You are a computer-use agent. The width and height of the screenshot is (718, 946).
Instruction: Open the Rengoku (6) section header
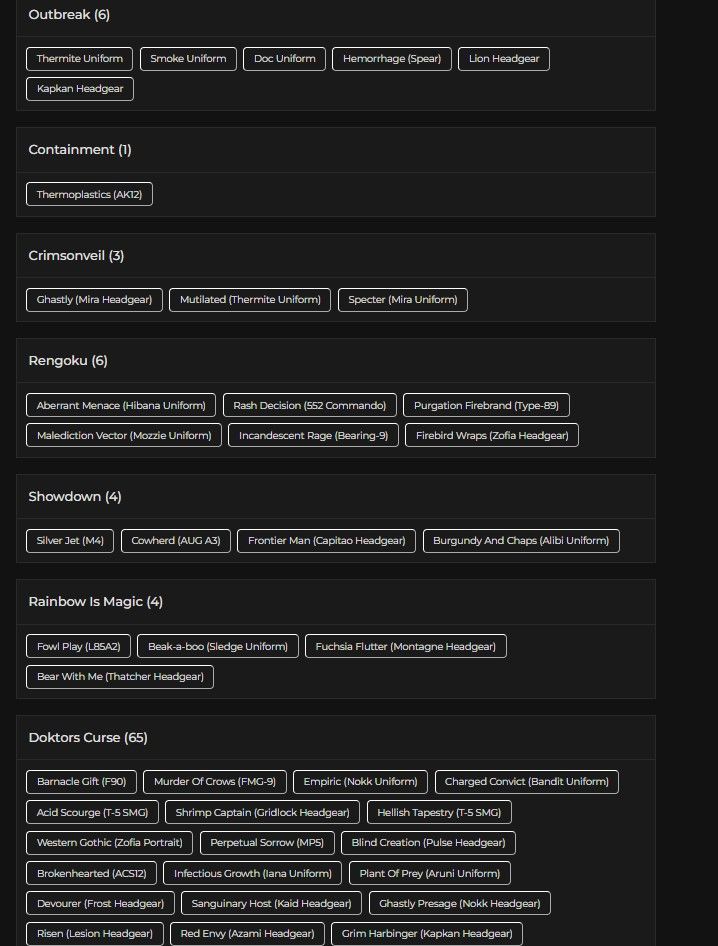click(68, 361)
